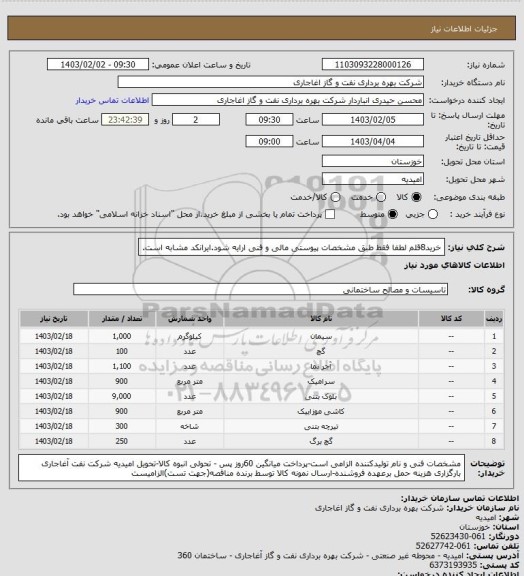Click the remaining days field showing 2
Image resolution: width=524 pixels, height=576 pixels.
(x=196, y=120)
